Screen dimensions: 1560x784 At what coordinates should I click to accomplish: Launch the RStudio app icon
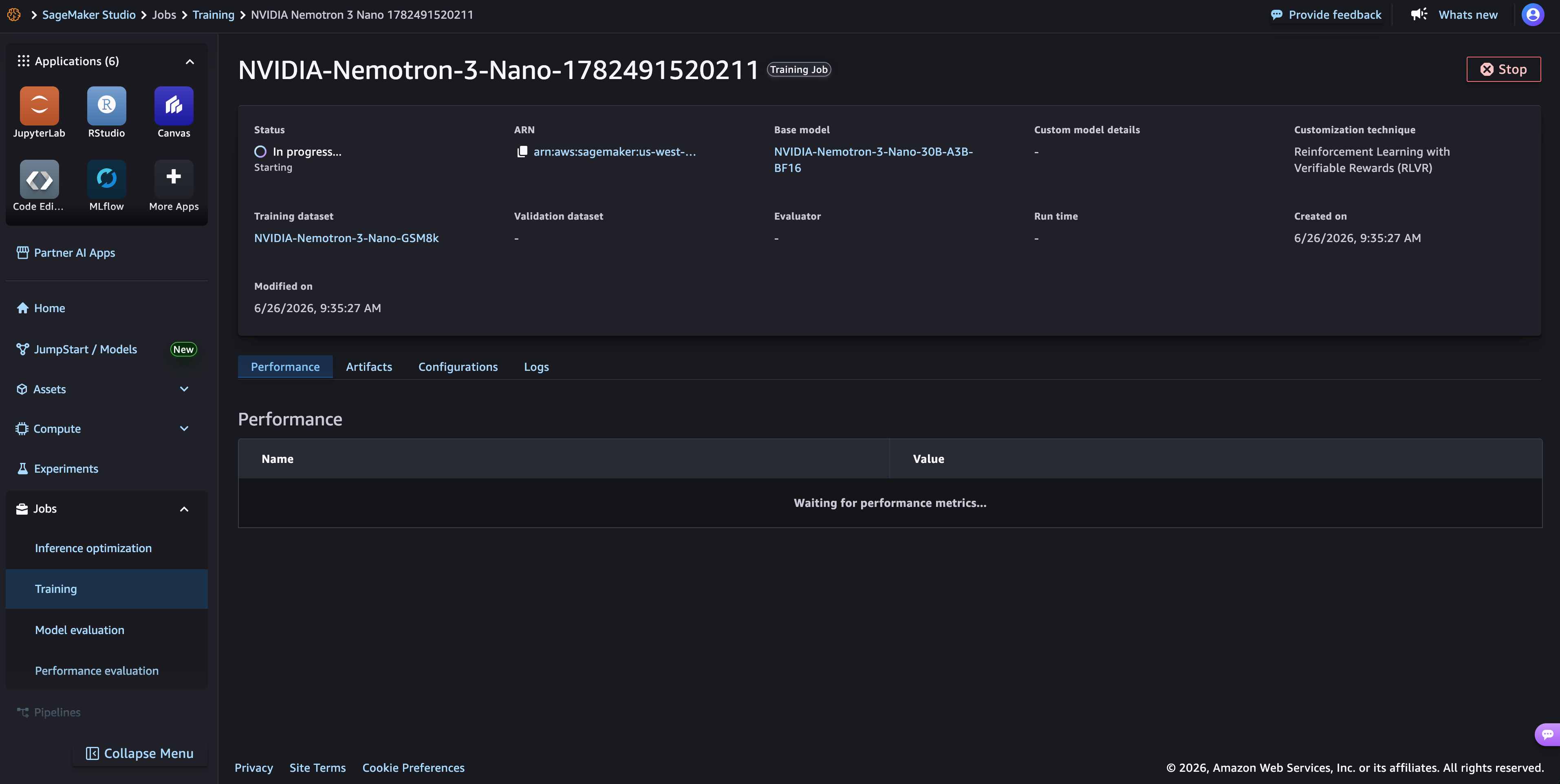point(107,106)
